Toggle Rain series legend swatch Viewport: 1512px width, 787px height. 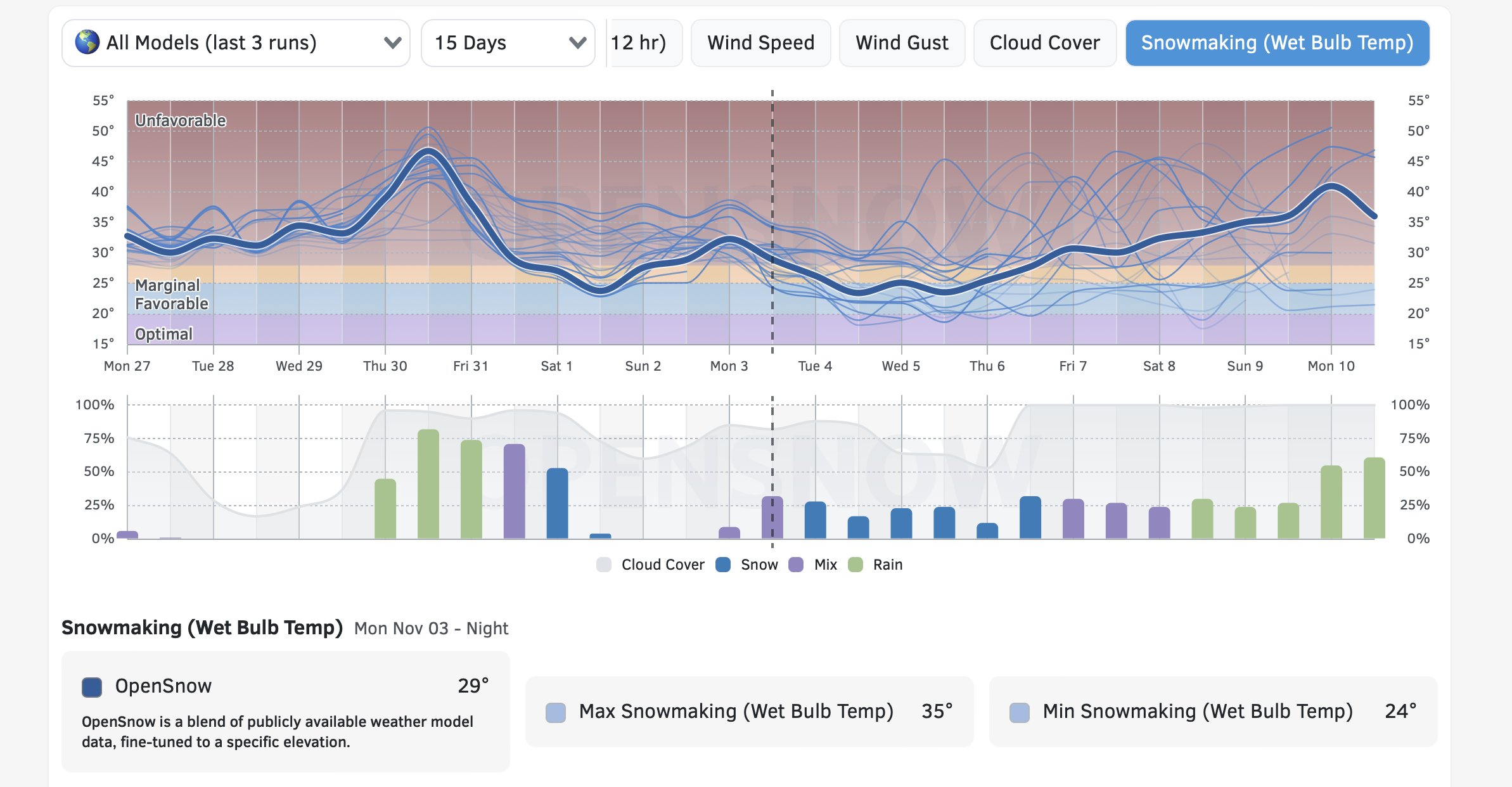[855, 565]
